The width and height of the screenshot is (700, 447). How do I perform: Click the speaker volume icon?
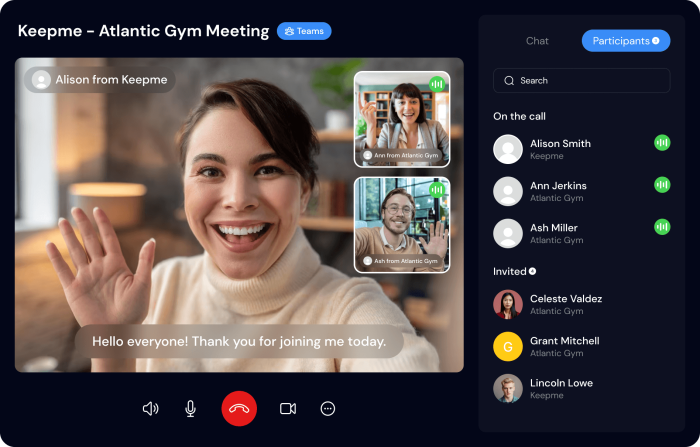[x=150, y=409]
